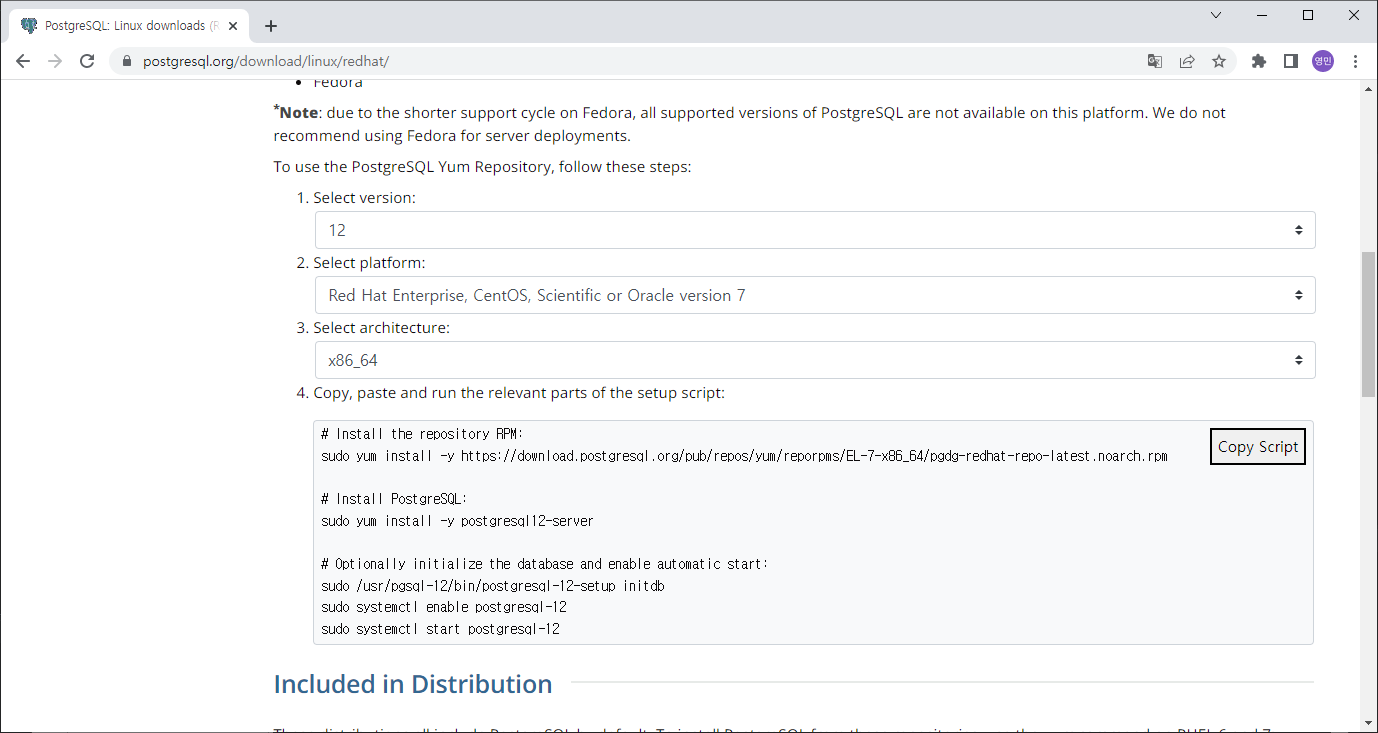Screen dimensions: 1378x733
Task: Open Google Translate page icon
Action: point(1155,61)
